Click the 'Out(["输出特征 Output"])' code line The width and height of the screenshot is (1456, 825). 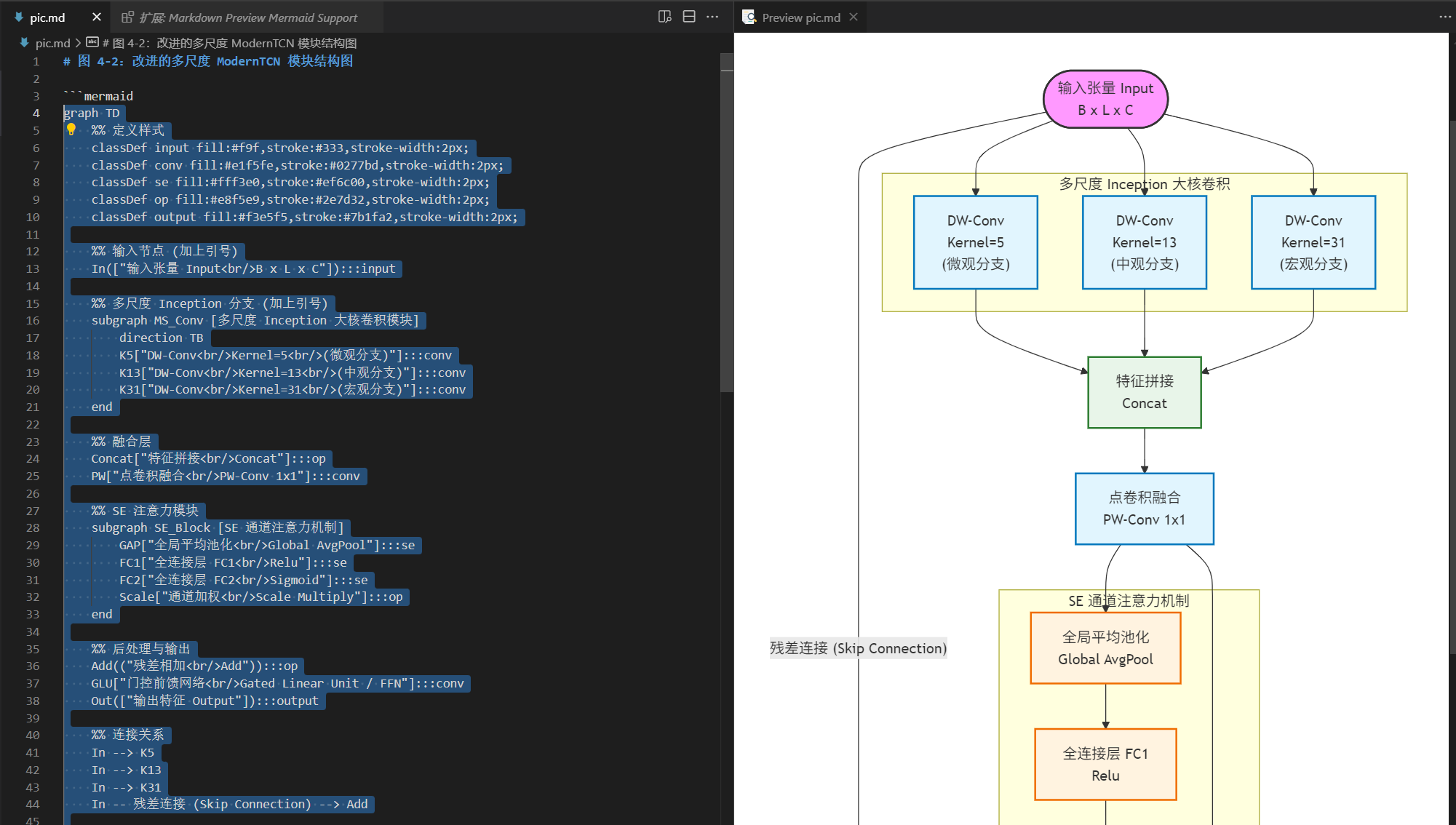tap(204, 701)
